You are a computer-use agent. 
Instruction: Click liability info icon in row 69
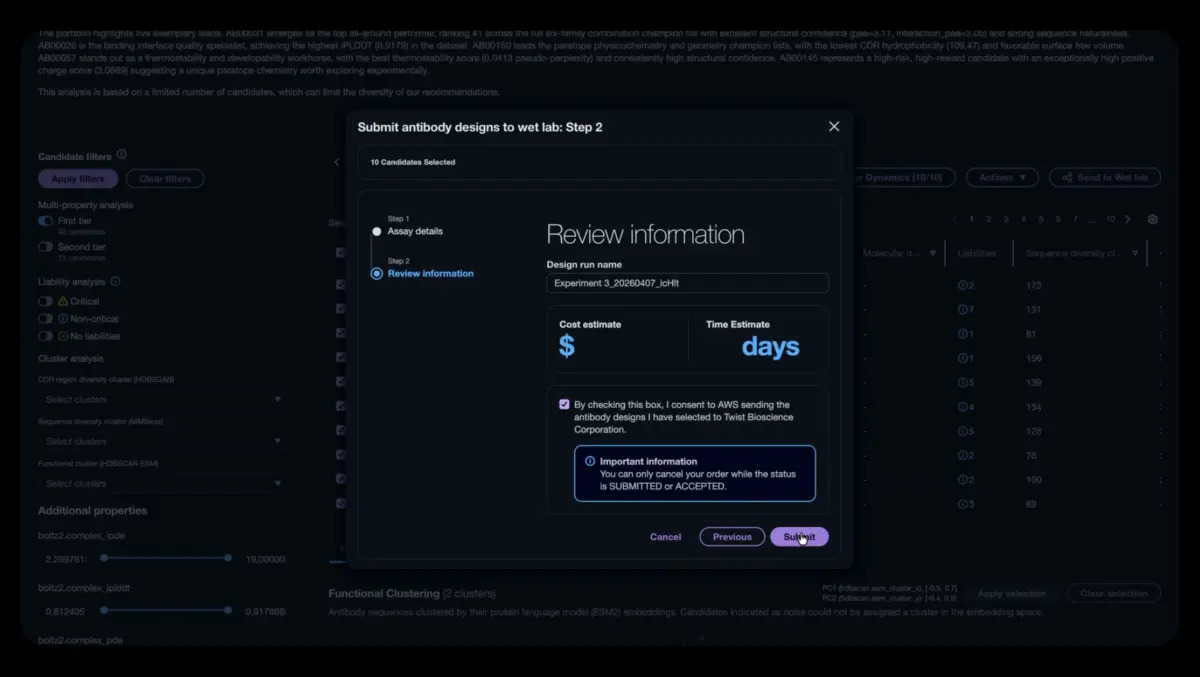click(x=962, y=504)
